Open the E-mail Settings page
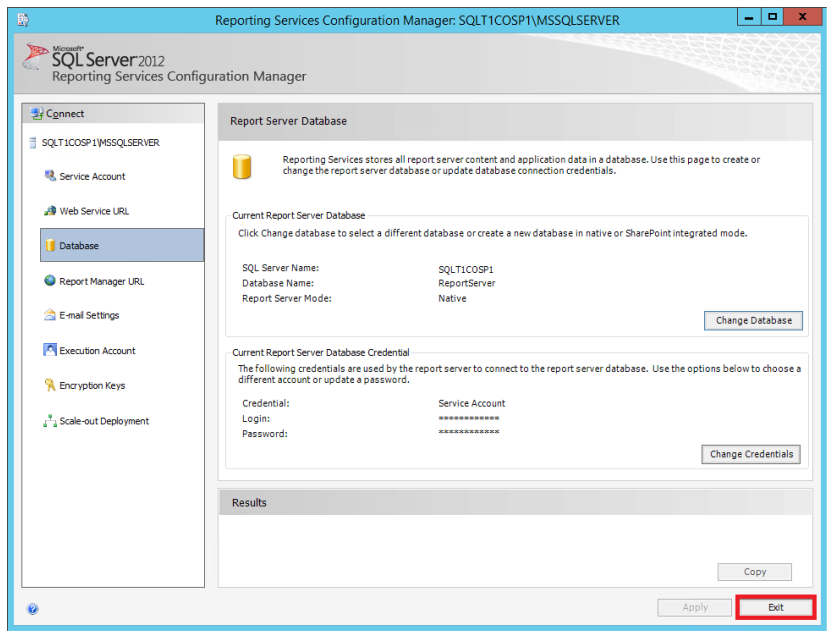 point(89,315)
